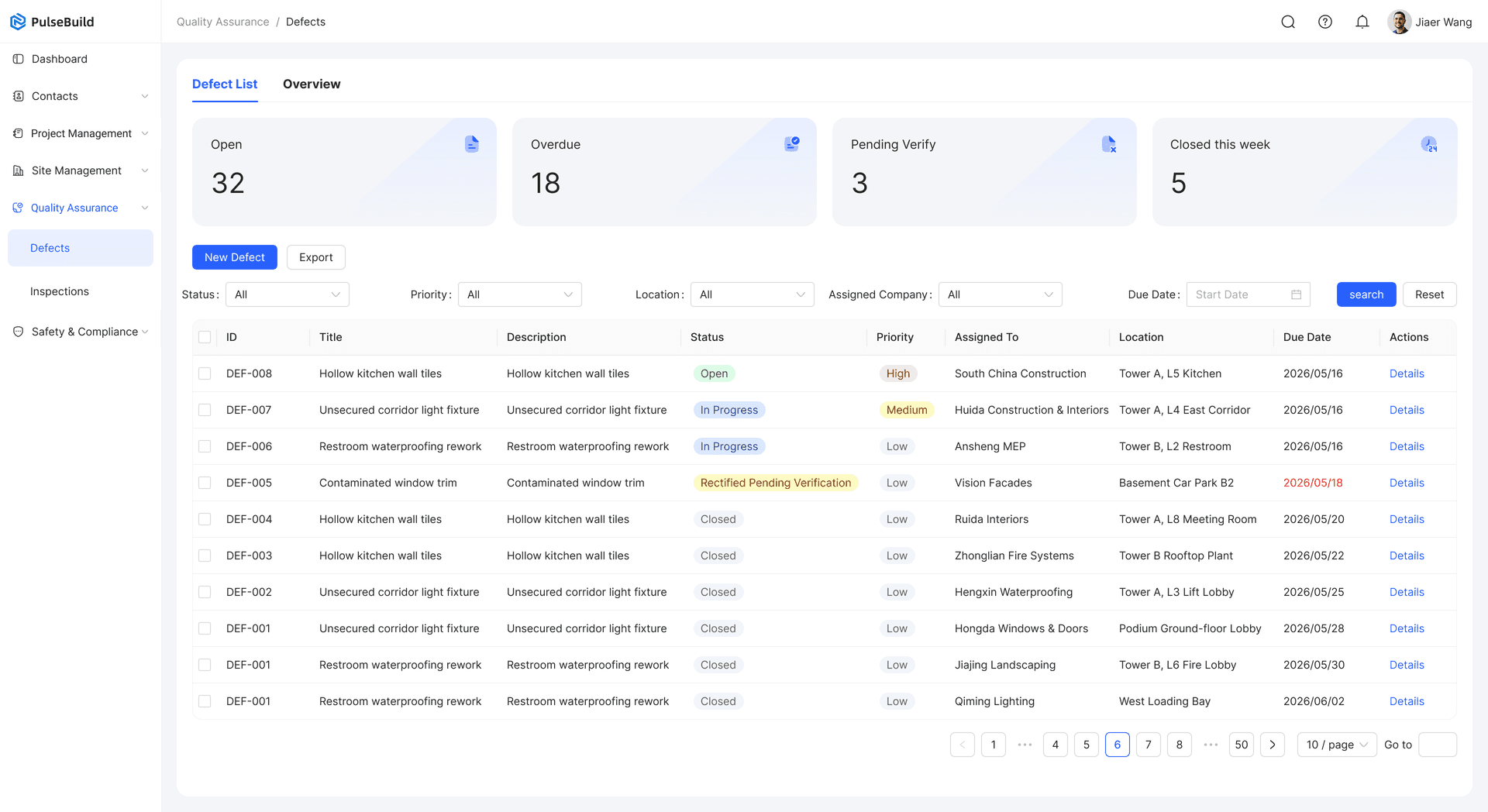The image size is (1488, 812).
Task: Go to page 7 in pagination
Action: [x=1149, y=745]
